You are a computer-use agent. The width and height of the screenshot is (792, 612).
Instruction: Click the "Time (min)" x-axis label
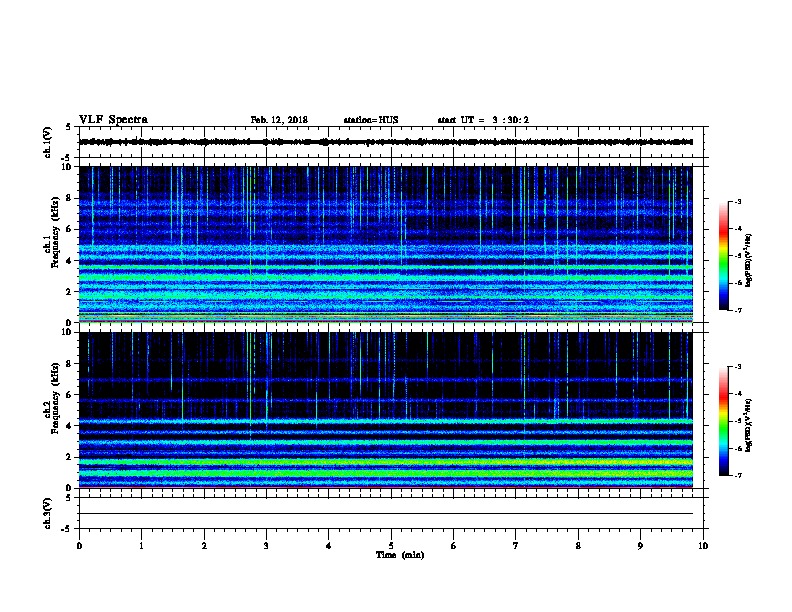(400, 555)
